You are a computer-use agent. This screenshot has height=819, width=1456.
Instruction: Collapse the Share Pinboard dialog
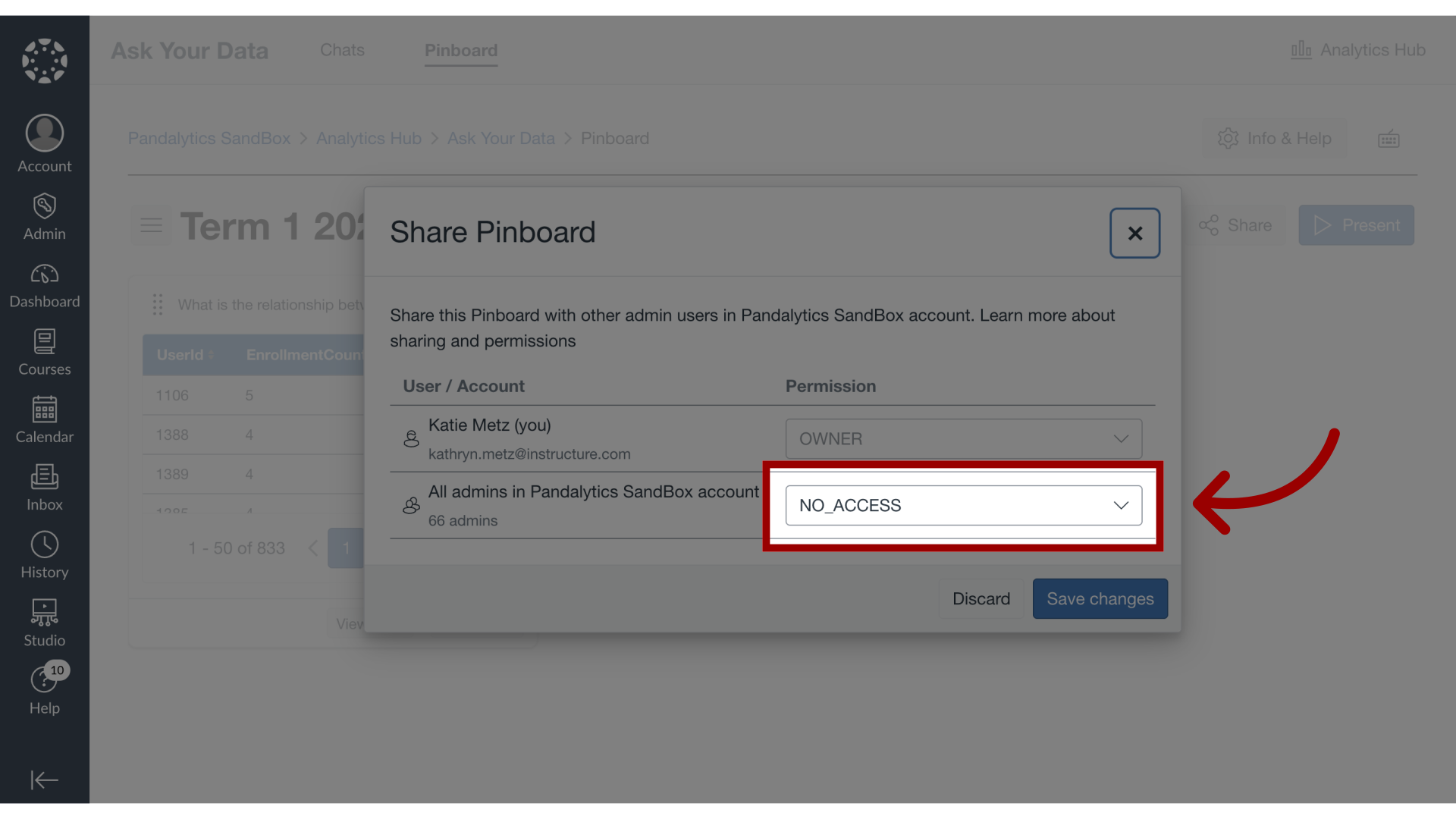(1135, 232)
